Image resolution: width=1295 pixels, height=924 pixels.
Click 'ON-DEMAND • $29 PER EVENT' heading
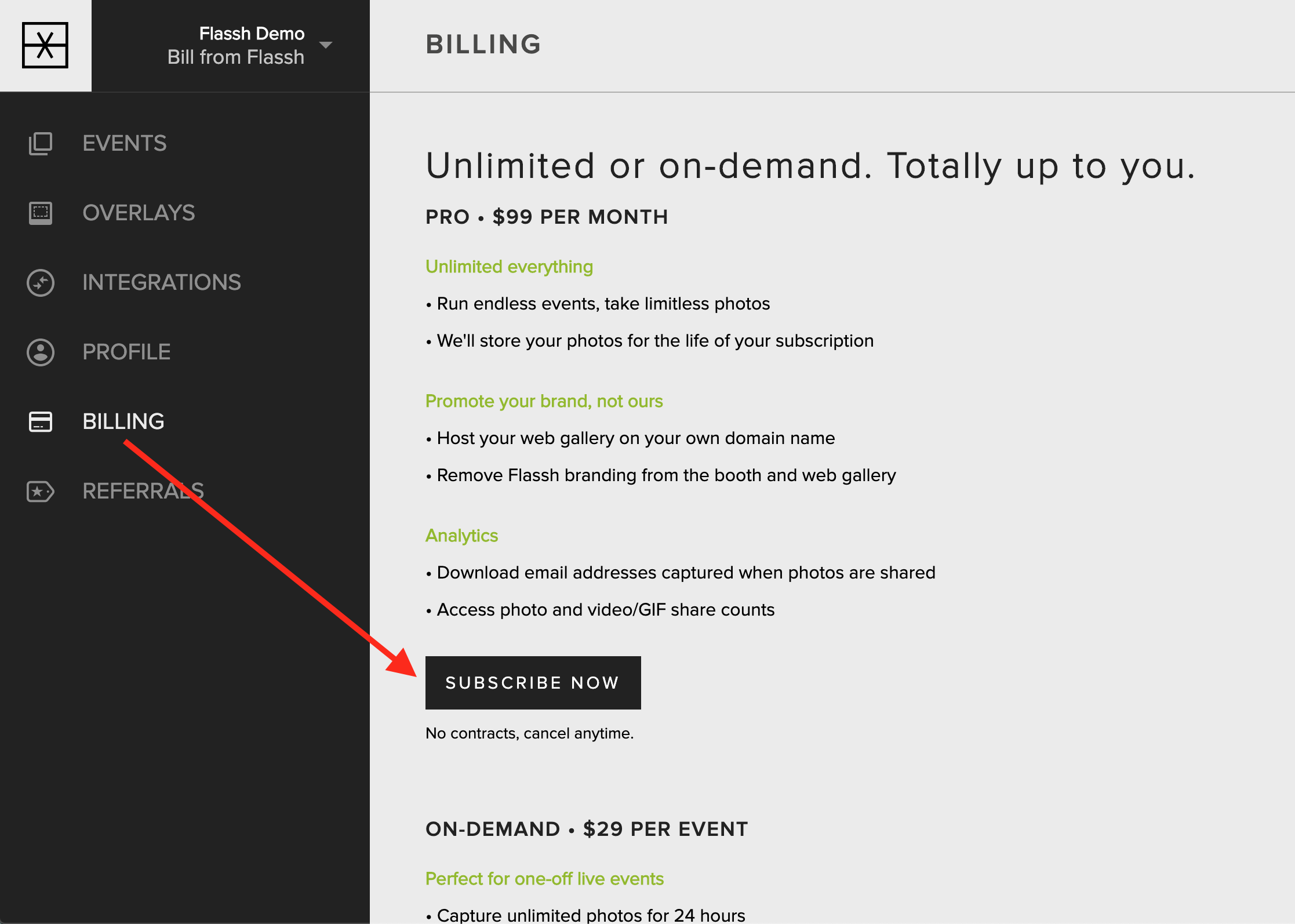point(587,829)
